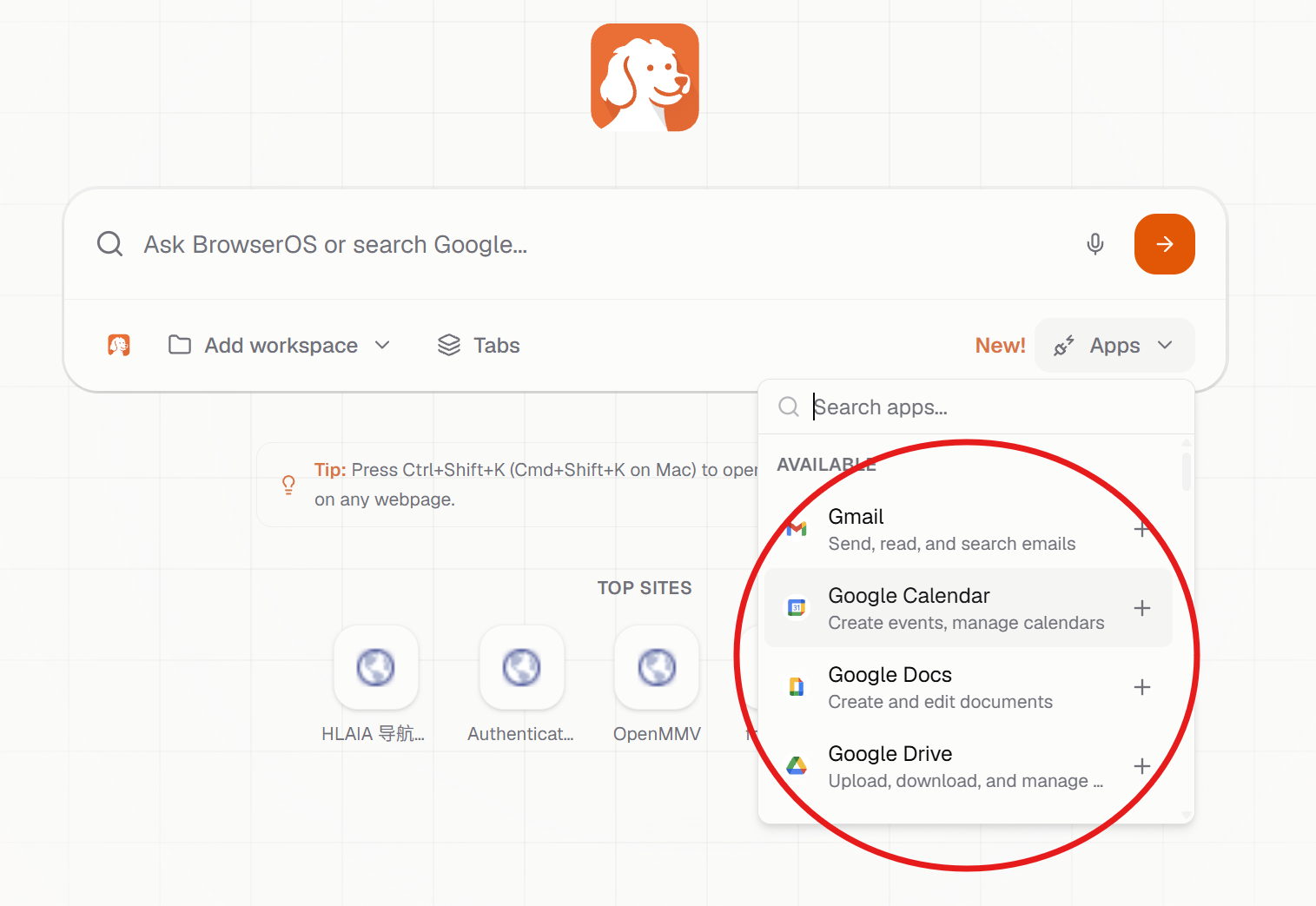
Task: Click the Search apps magnifier icon
Action: click(x=788, y=407)
